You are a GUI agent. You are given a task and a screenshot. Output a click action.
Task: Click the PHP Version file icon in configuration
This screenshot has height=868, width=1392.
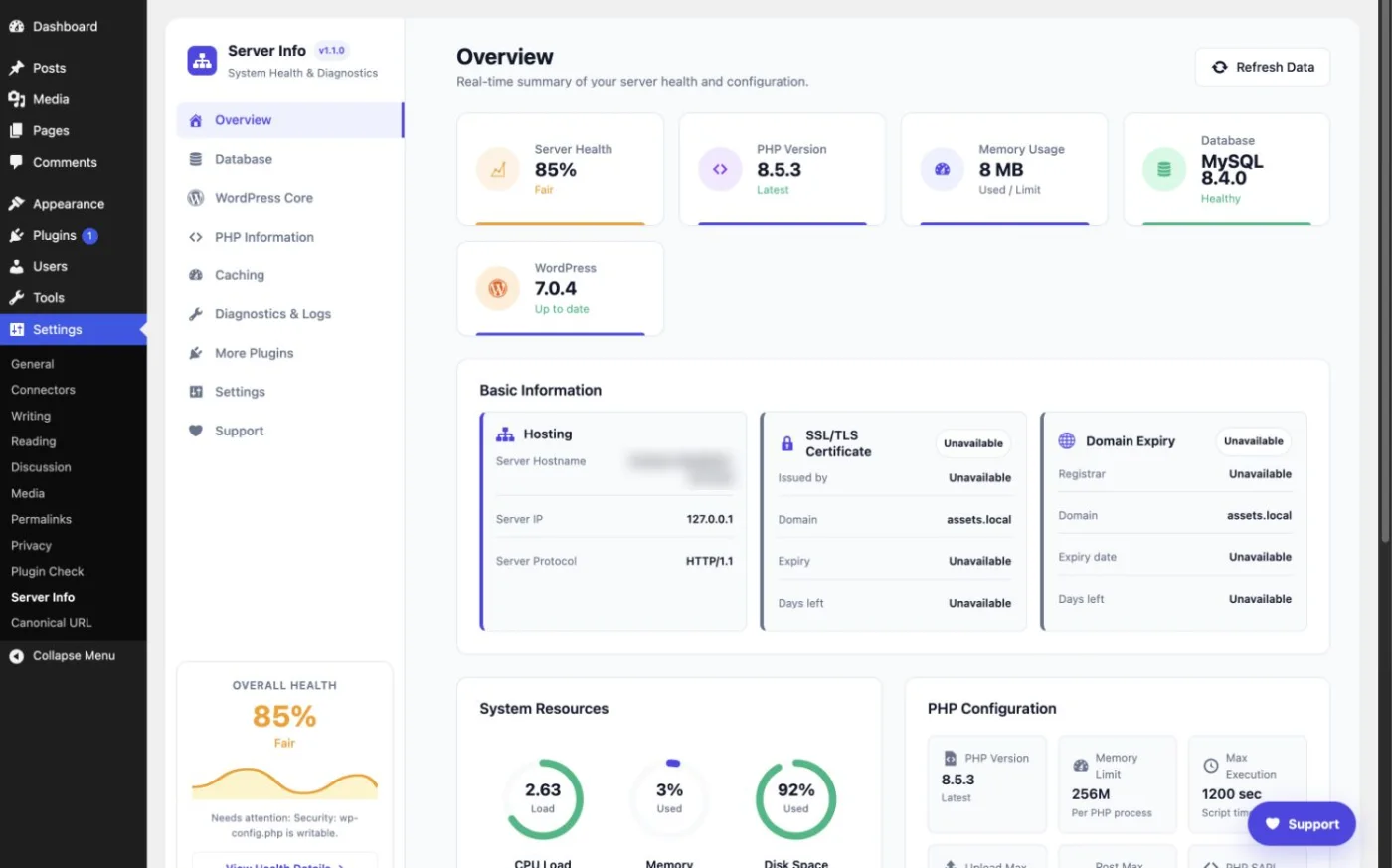pos(950,758)
